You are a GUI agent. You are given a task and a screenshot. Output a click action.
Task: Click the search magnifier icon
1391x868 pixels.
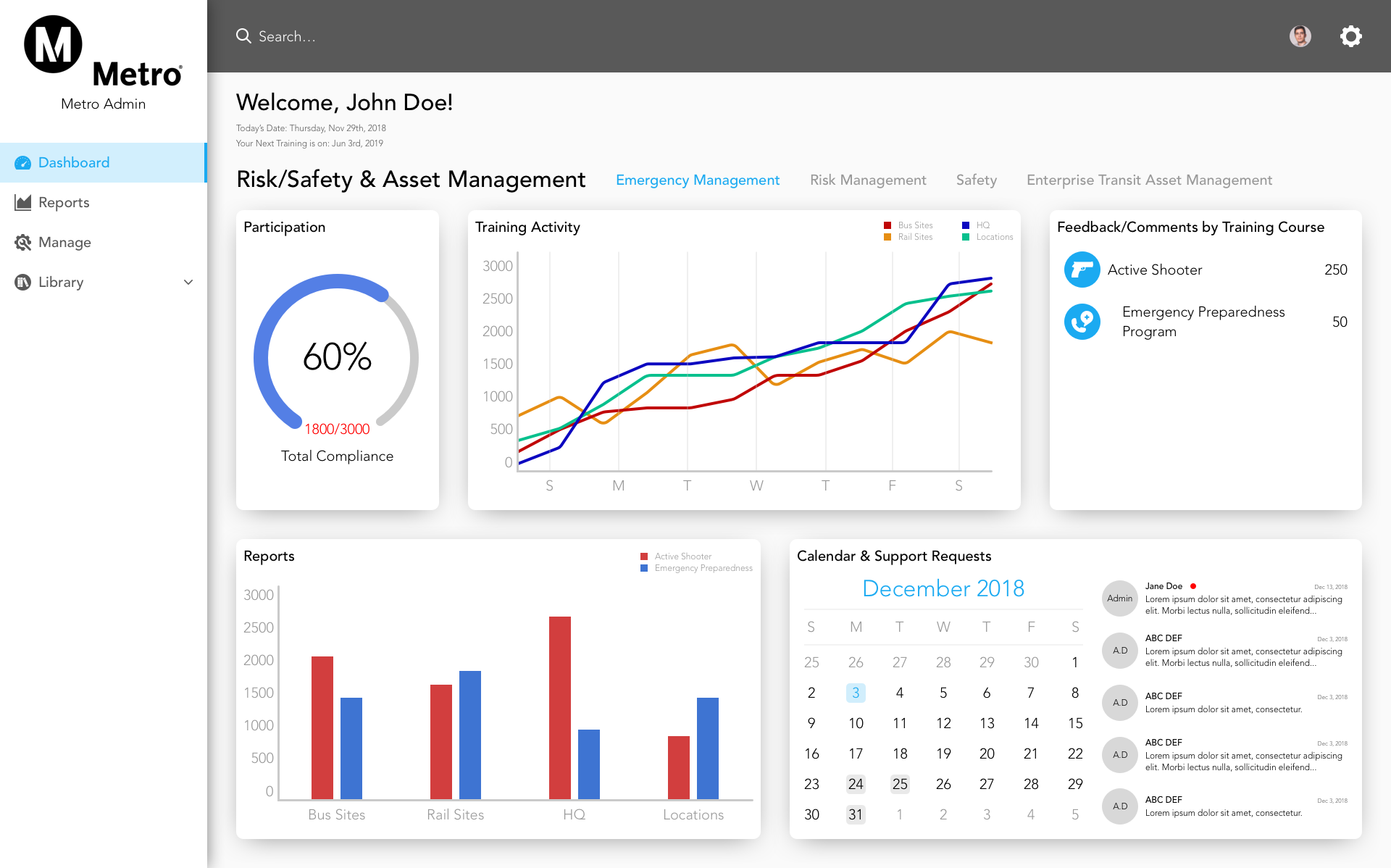tap(243, 36)
